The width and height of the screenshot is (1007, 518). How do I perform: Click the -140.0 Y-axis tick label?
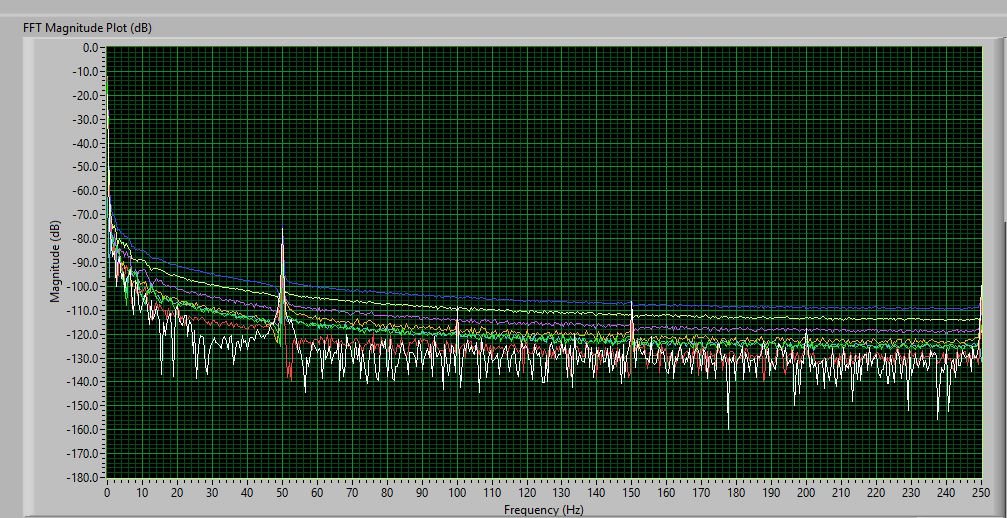click(x=84, y=381)
